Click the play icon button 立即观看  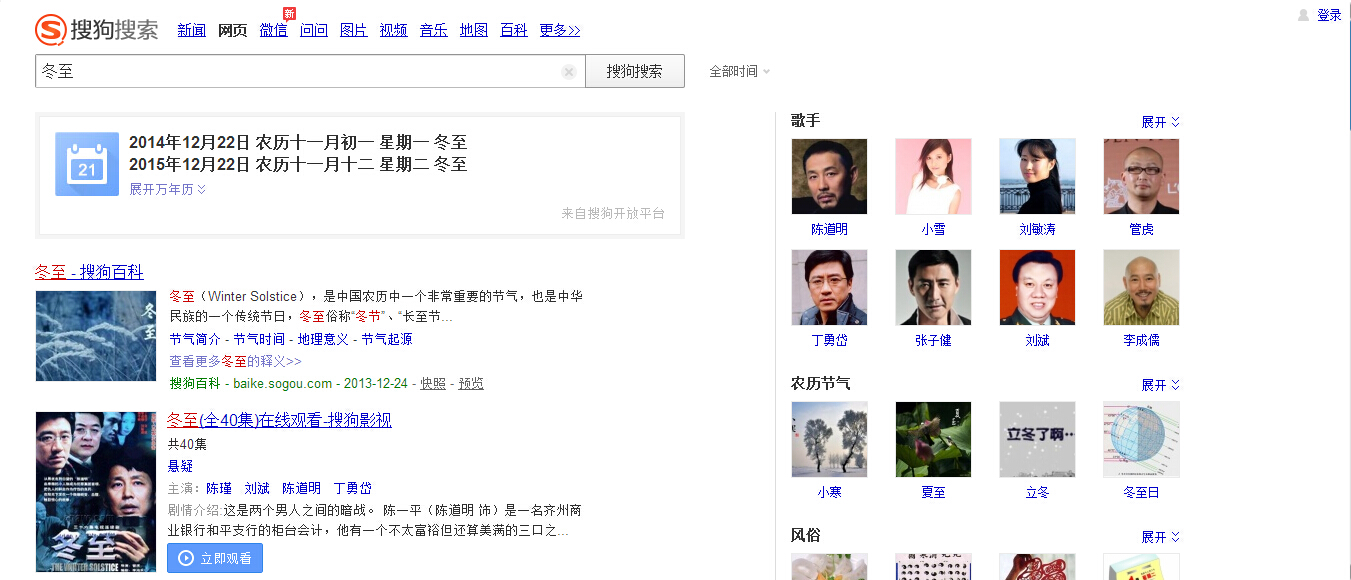(215, 558)
